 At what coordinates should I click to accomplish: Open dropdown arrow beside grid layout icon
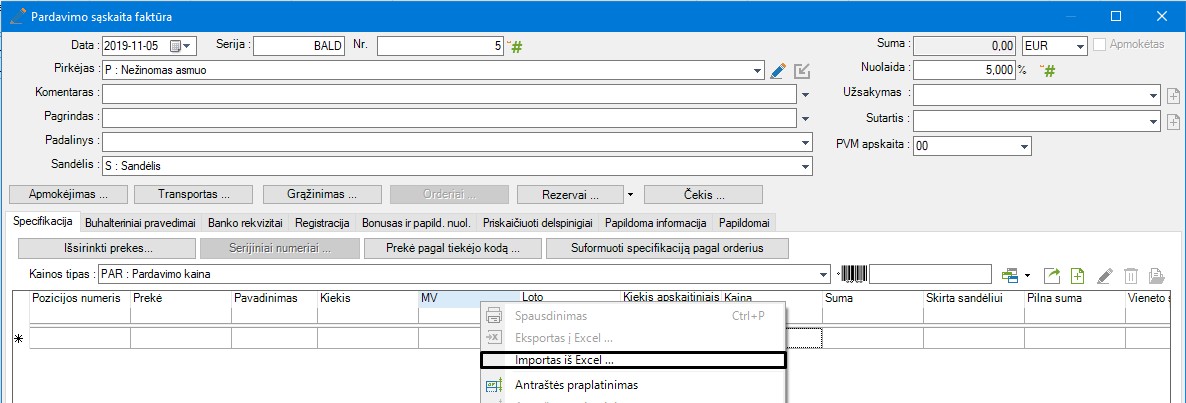1027,274
